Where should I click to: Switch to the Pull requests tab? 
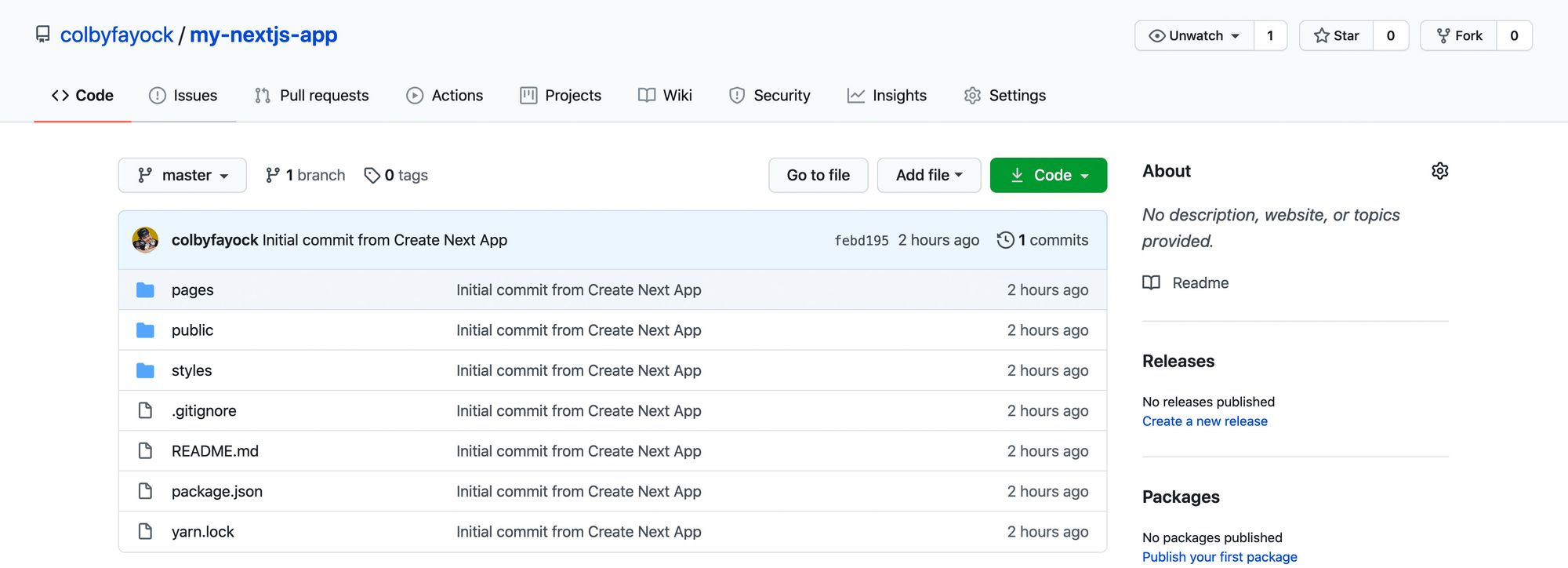point(312,96)
